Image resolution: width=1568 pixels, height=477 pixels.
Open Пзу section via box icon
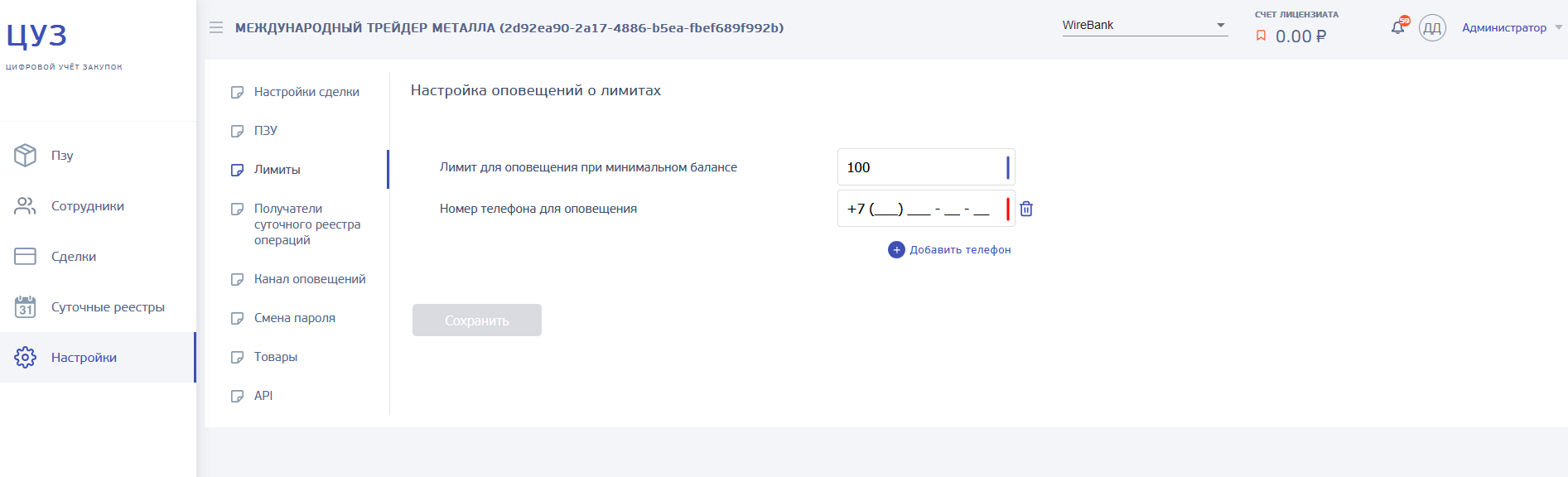(x=25, y=155)
